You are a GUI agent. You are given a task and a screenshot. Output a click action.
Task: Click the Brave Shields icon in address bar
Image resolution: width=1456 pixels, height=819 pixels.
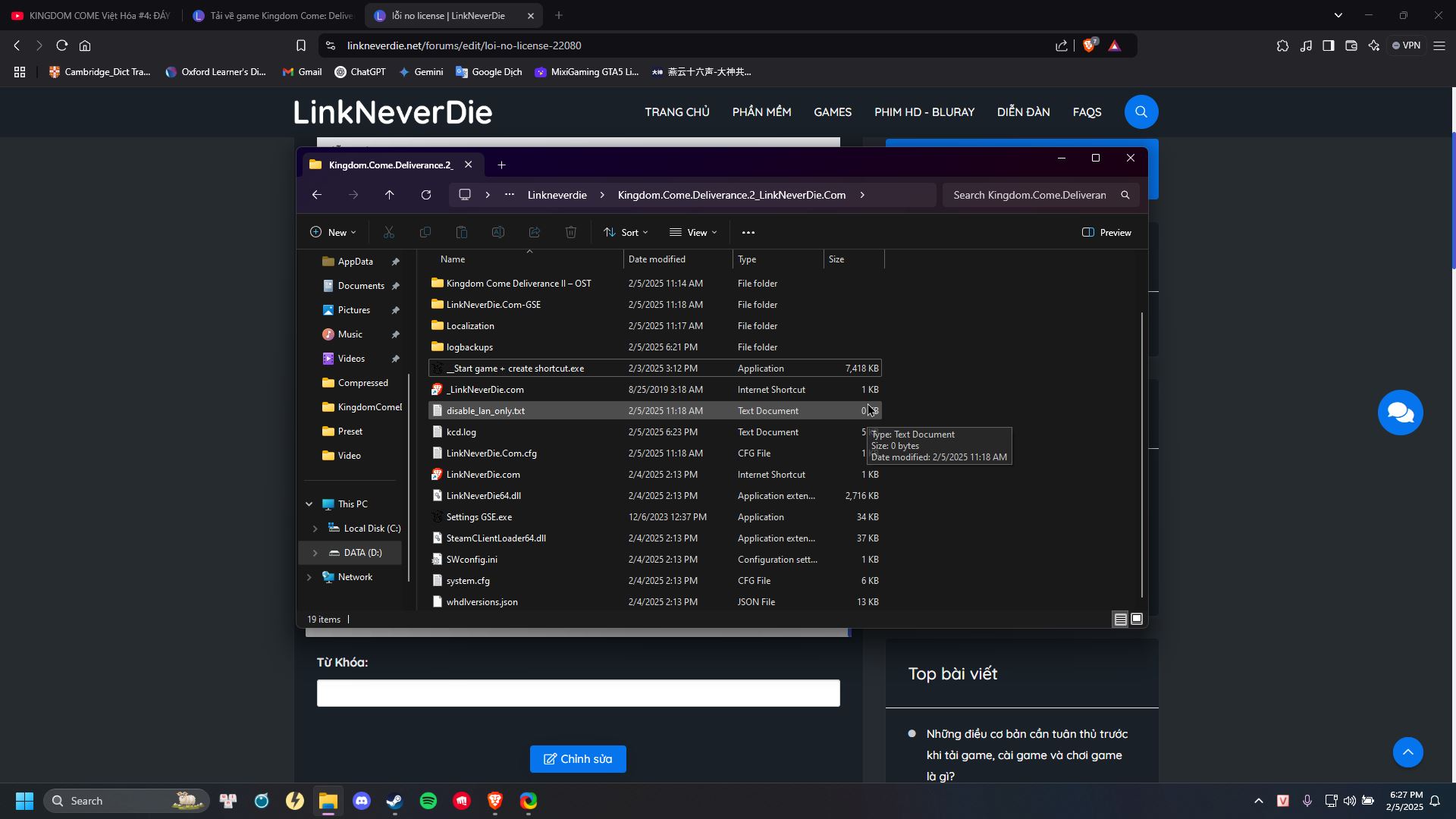tap(1090, 45)
